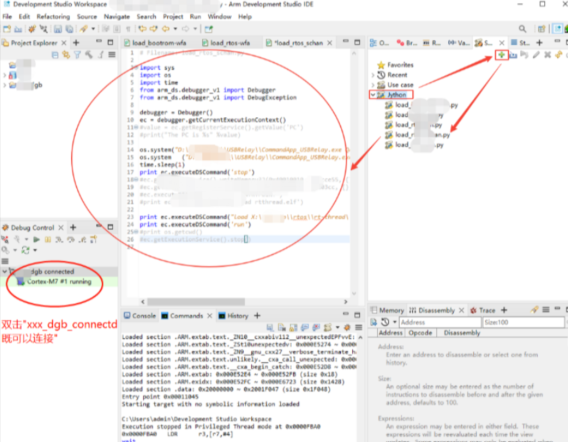Select Cortex-M7 #1 running entry

coord(59,282)
